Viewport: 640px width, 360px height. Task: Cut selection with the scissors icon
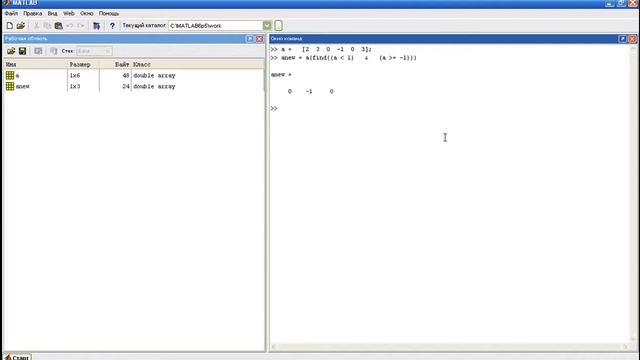pos(36,26)
